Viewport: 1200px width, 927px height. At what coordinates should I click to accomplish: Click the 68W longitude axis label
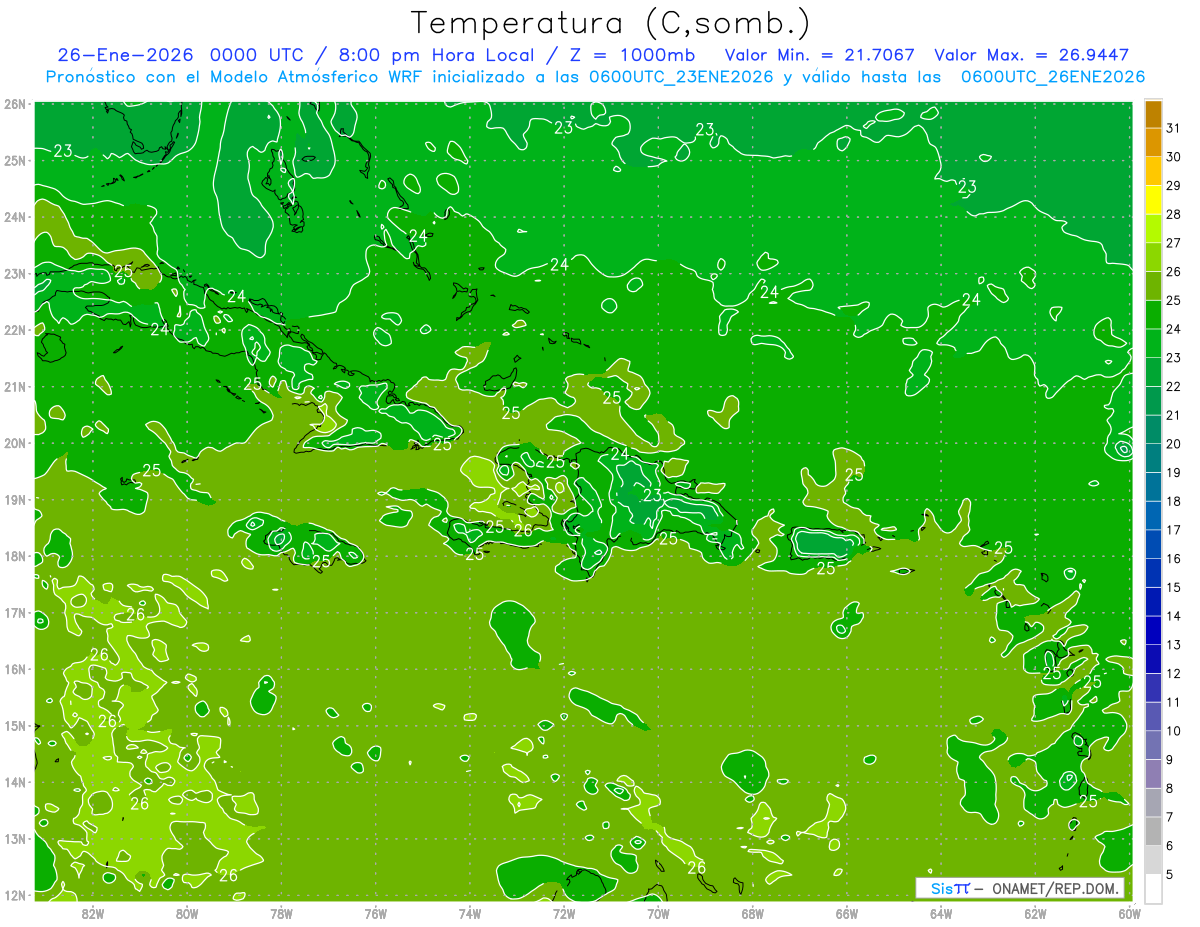click(x=753, y=913)
